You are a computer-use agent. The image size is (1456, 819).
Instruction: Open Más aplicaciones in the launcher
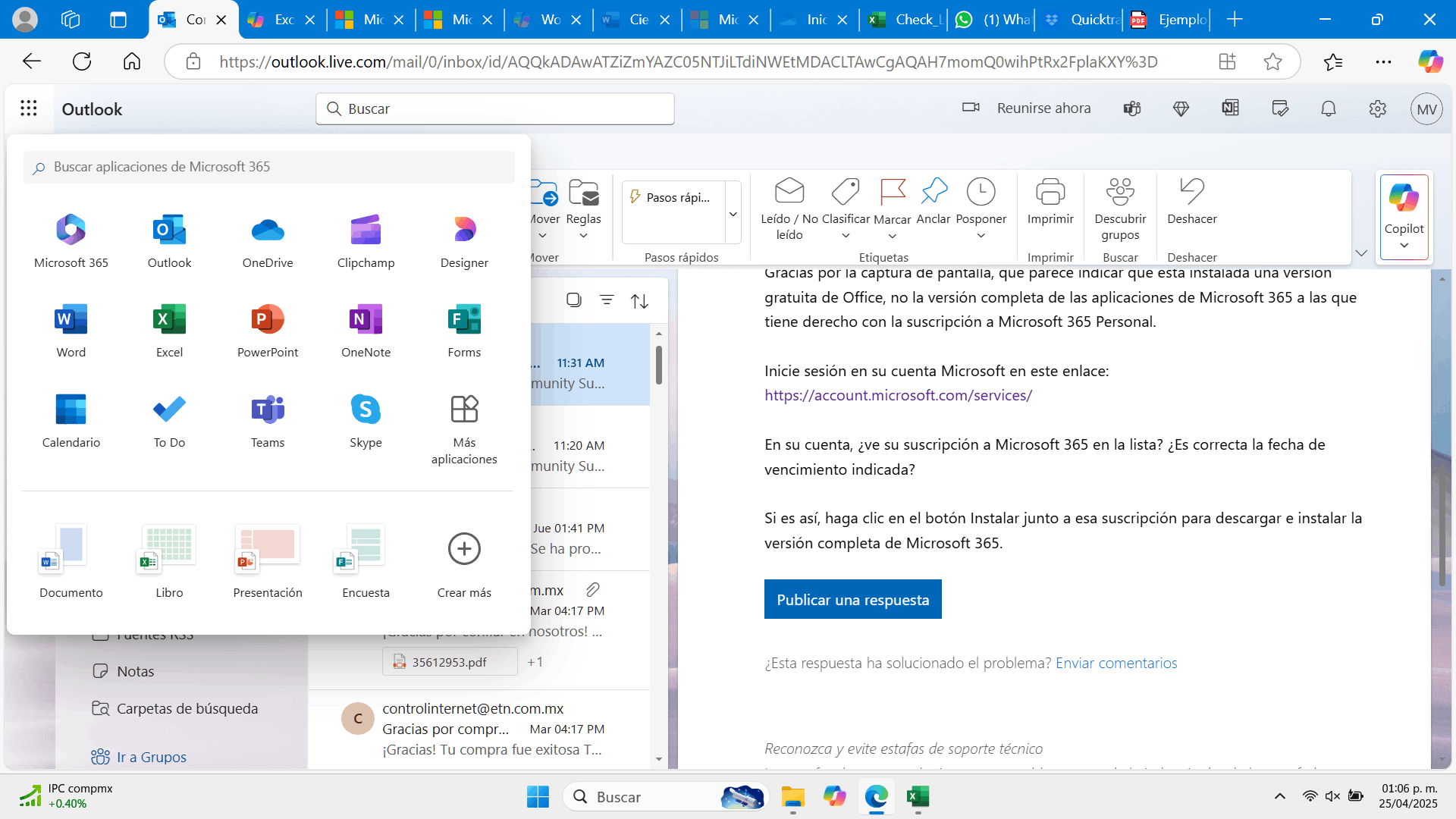464,428
